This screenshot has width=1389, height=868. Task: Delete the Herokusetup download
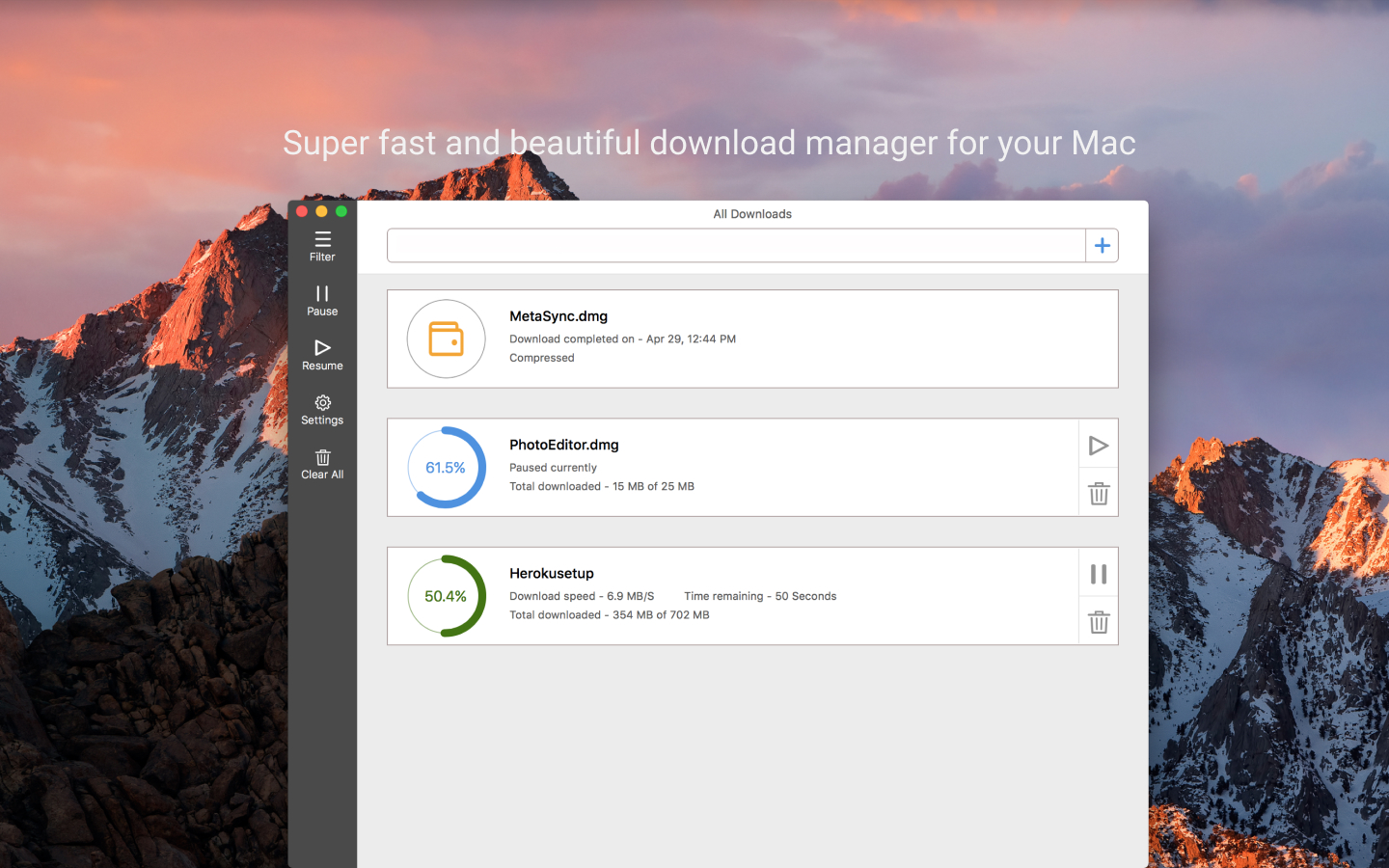[x=1098, y=622]
